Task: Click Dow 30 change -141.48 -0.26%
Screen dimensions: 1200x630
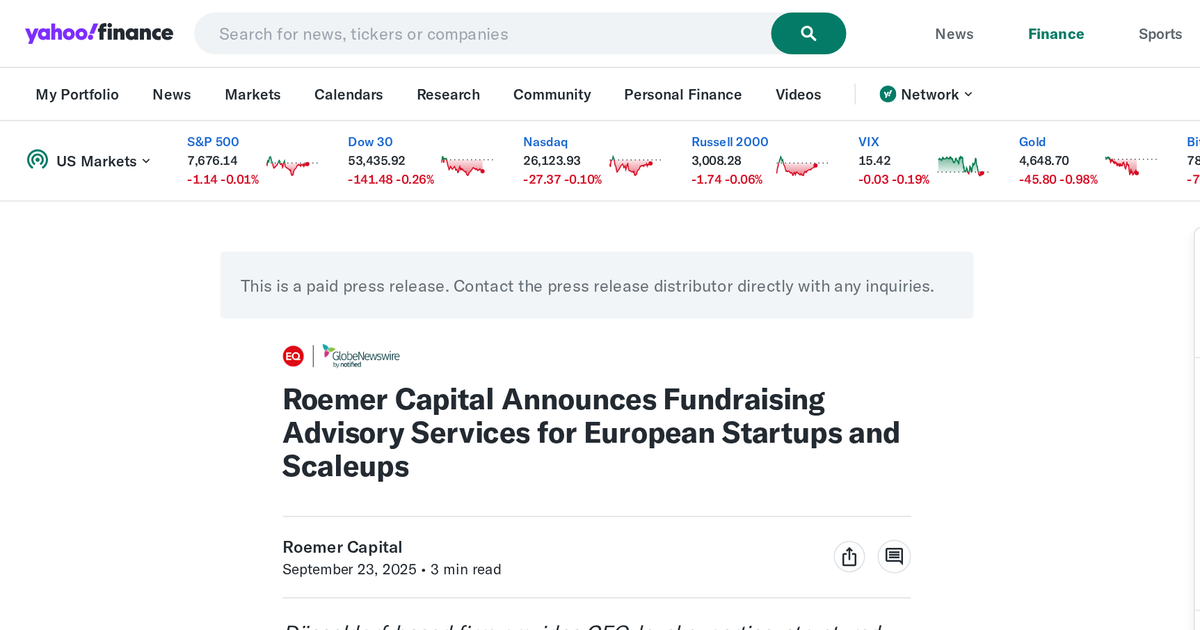Action: pos(391,180)
